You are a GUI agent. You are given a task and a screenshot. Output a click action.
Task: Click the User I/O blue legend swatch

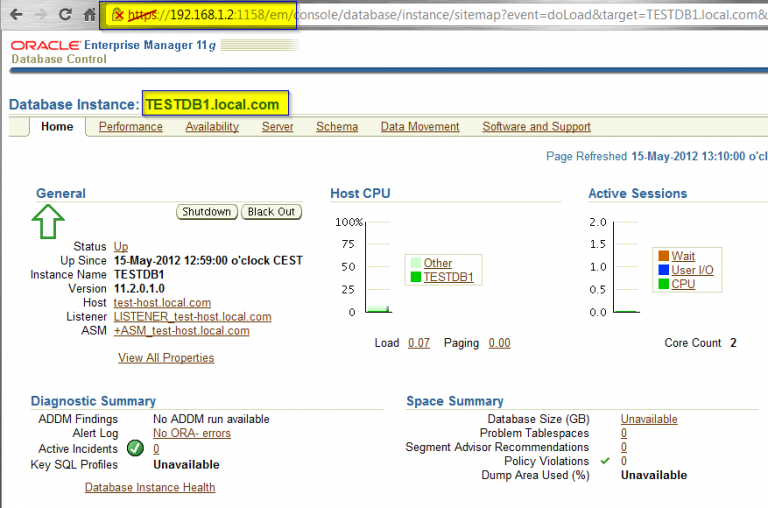[664, 270]
